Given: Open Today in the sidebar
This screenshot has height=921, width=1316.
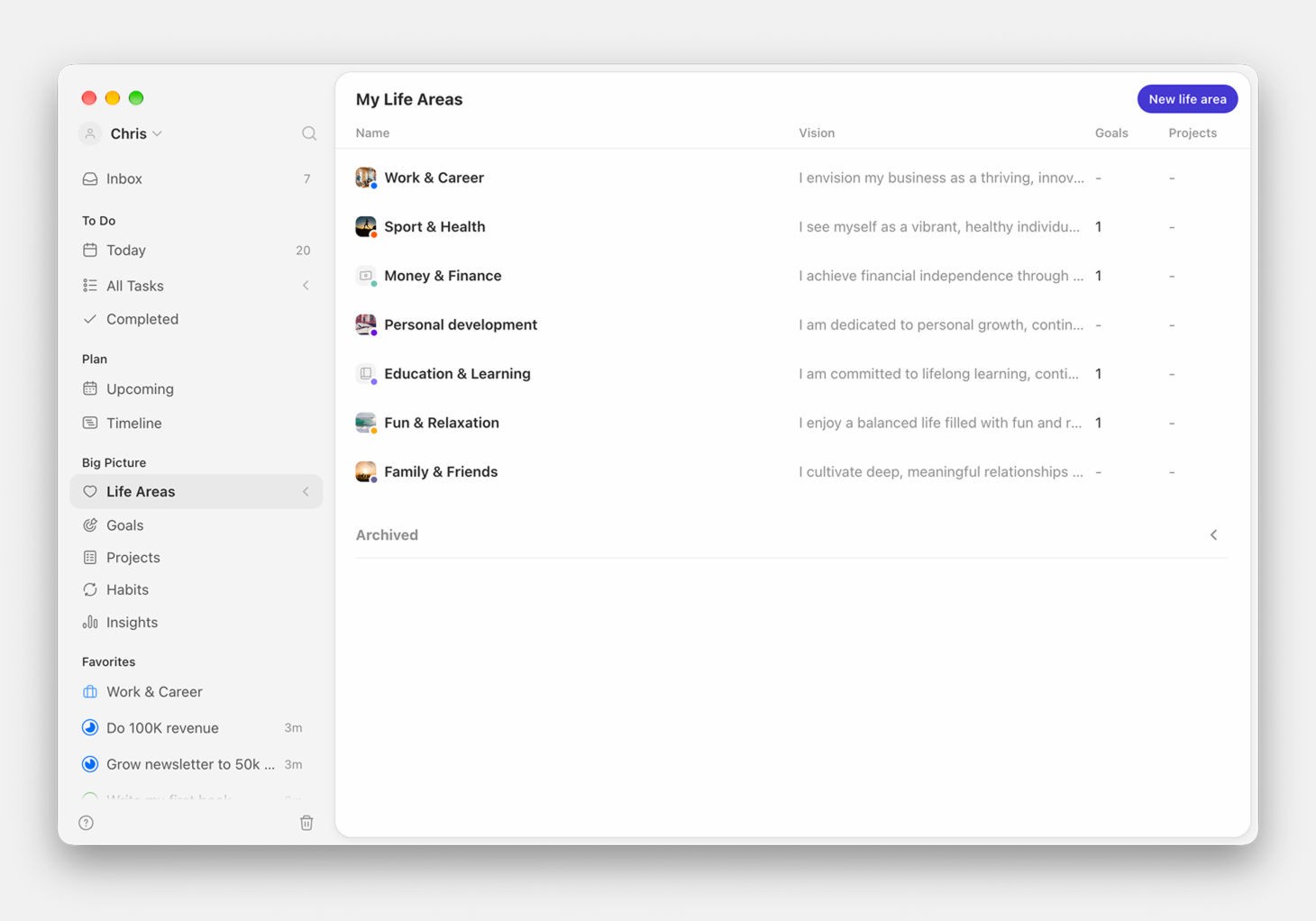Looking at the screenshot, I should click(x=196, y=251).
